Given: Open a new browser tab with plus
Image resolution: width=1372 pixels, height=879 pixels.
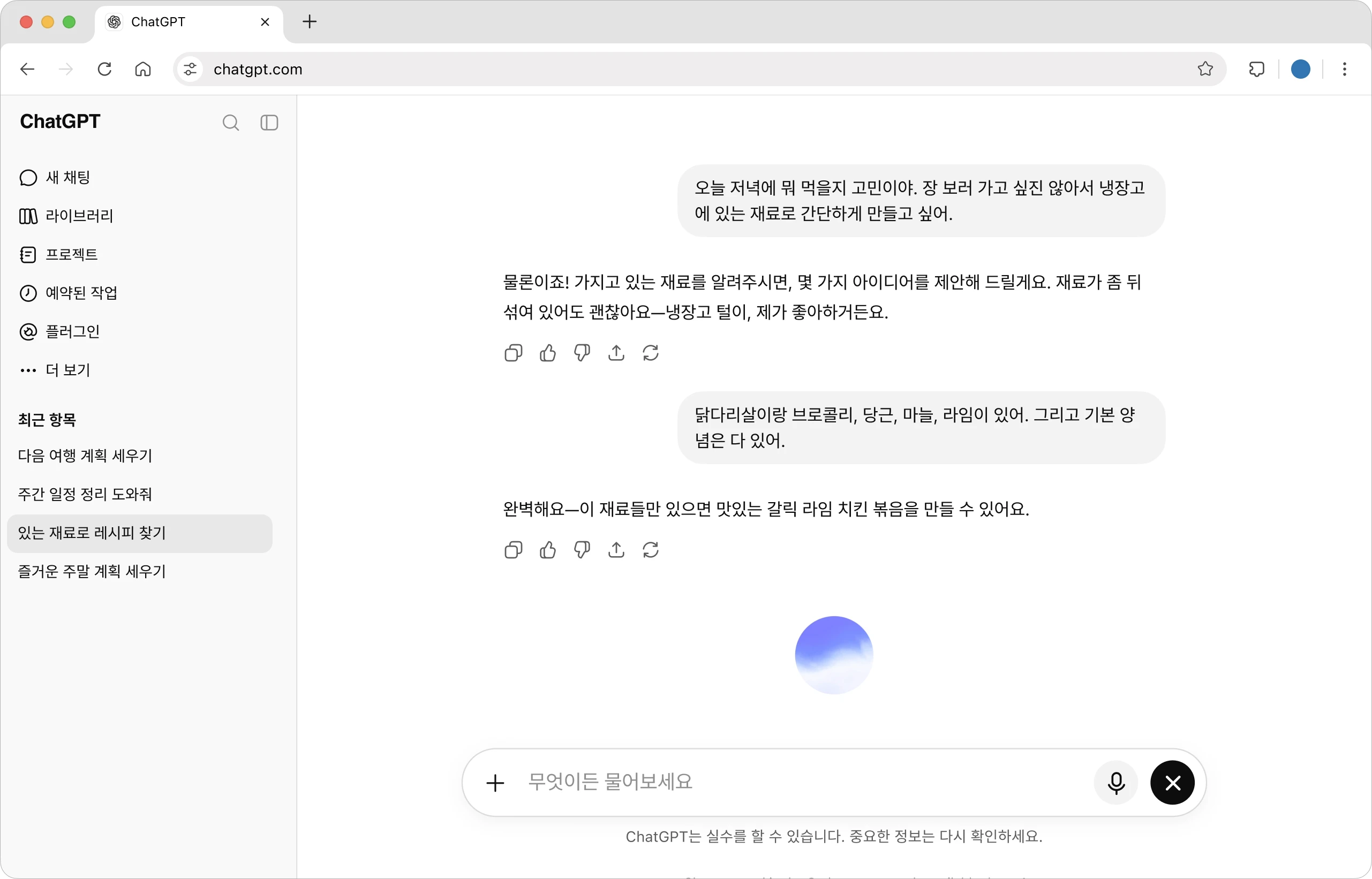Looking at the screenshot, I should click(x=310, y=22).
